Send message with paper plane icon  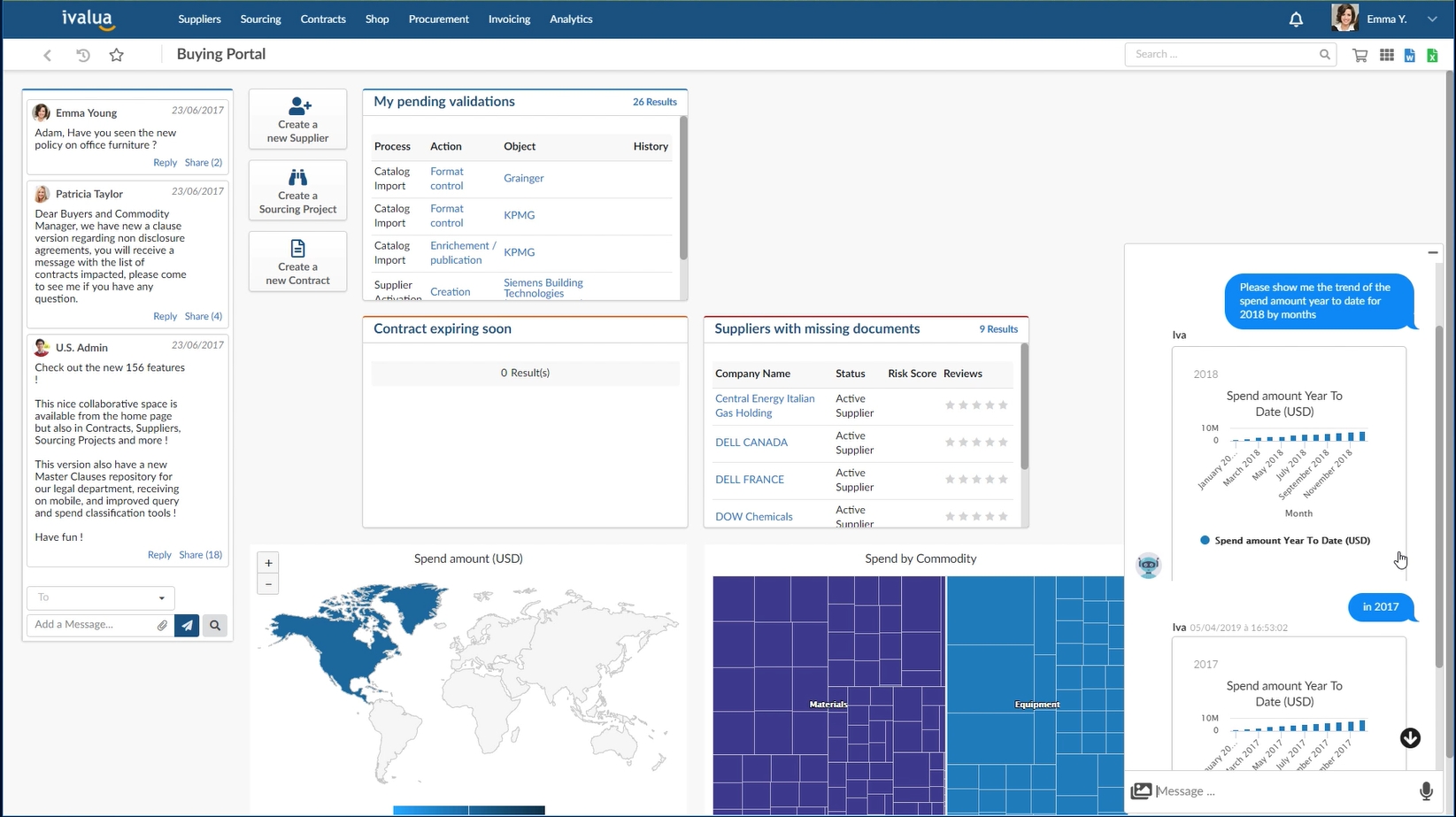[x=187, y=626]
